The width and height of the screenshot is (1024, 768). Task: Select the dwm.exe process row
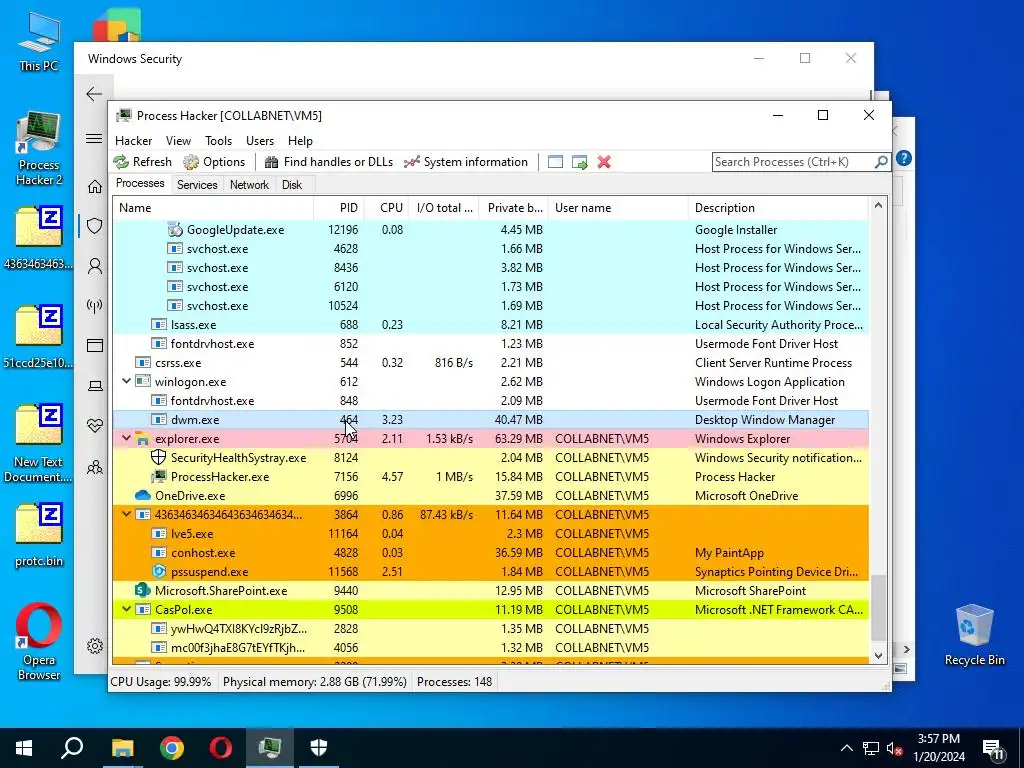click(x=490, y=419)
